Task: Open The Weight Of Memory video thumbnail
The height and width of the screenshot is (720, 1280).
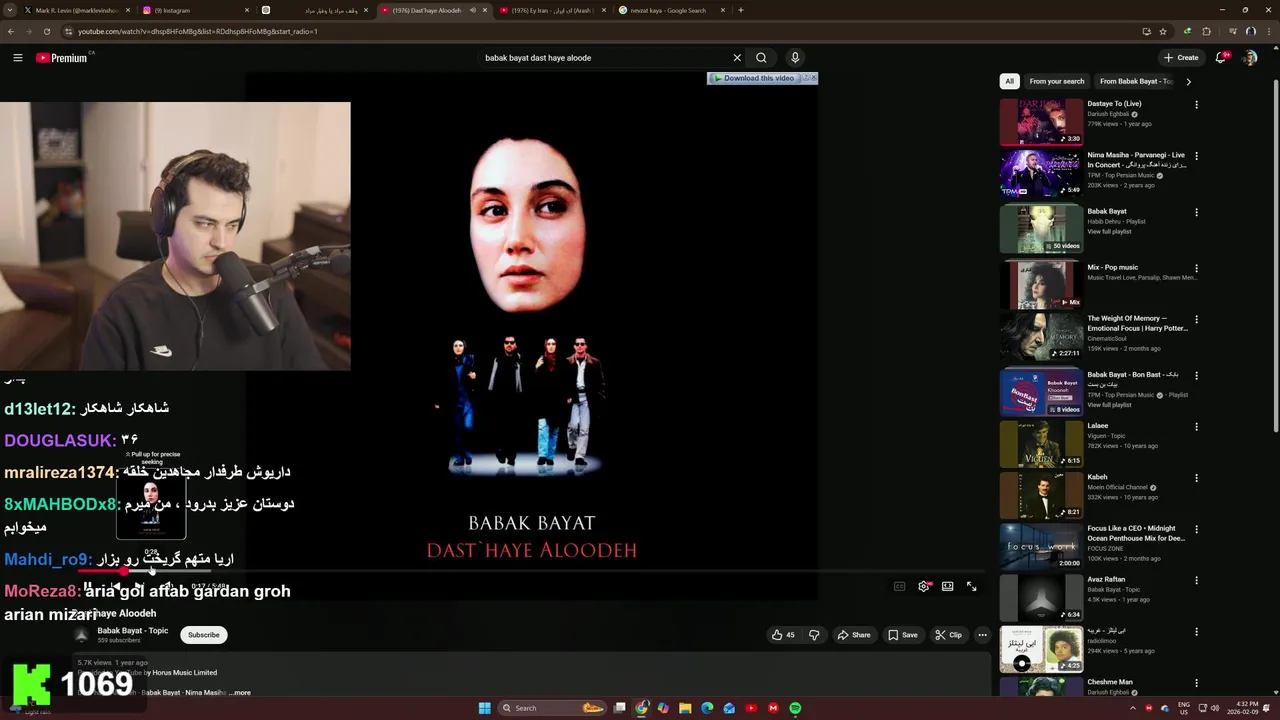Action: click(1041, 336)
